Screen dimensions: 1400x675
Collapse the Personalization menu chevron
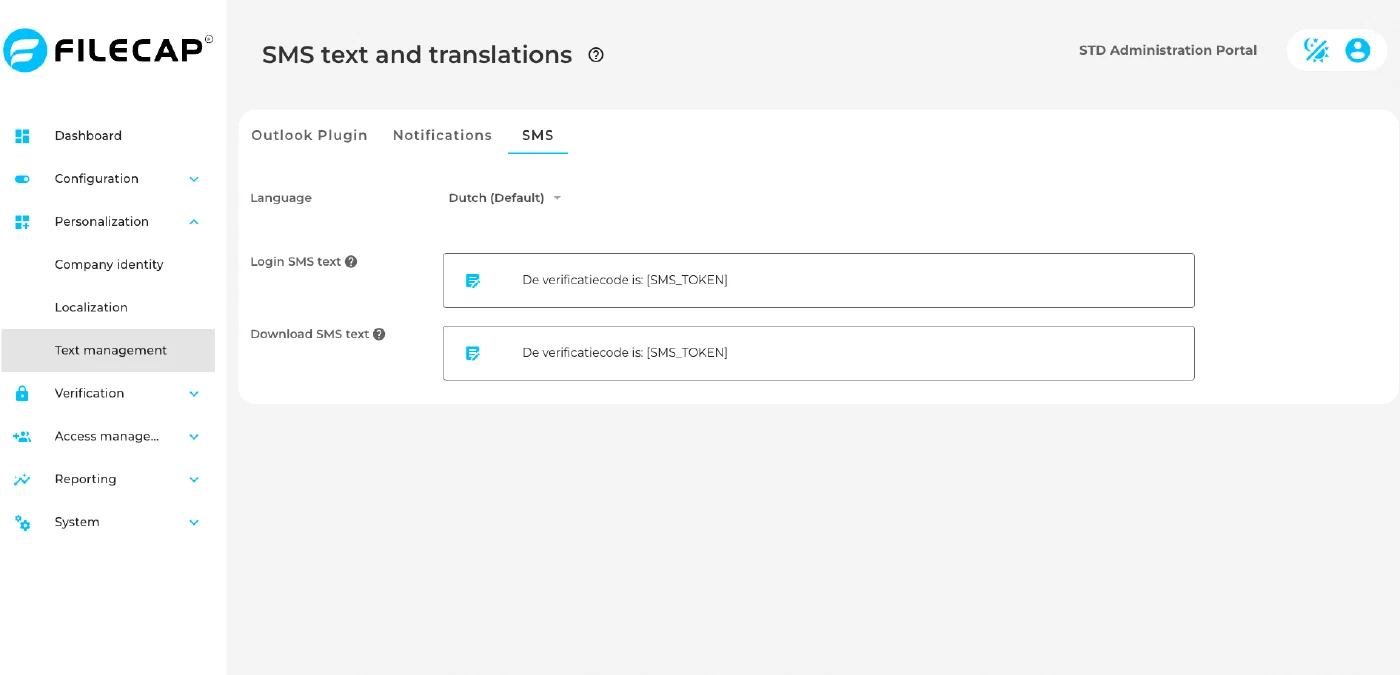[194, 222]
